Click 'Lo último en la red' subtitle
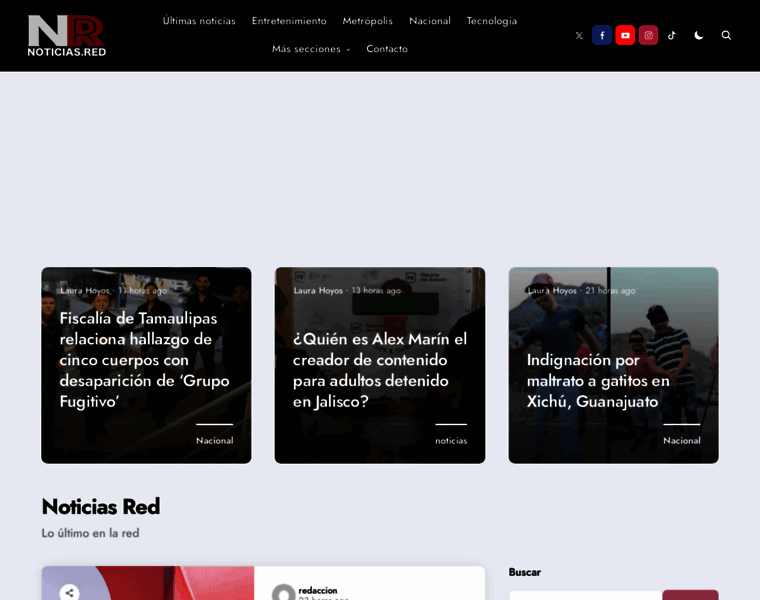The width and height of the screenshot is (760, 600). point(90,533)
